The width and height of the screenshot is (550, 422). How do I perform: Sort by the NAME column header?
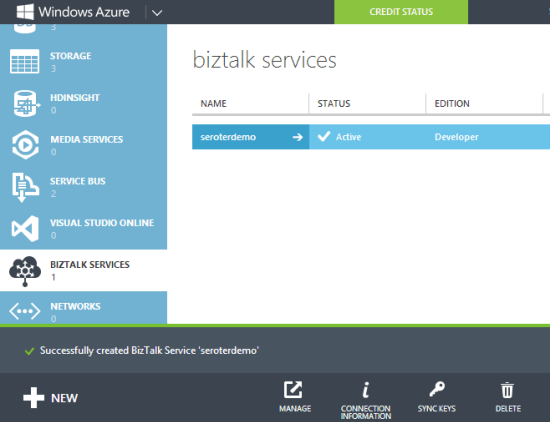213,103
